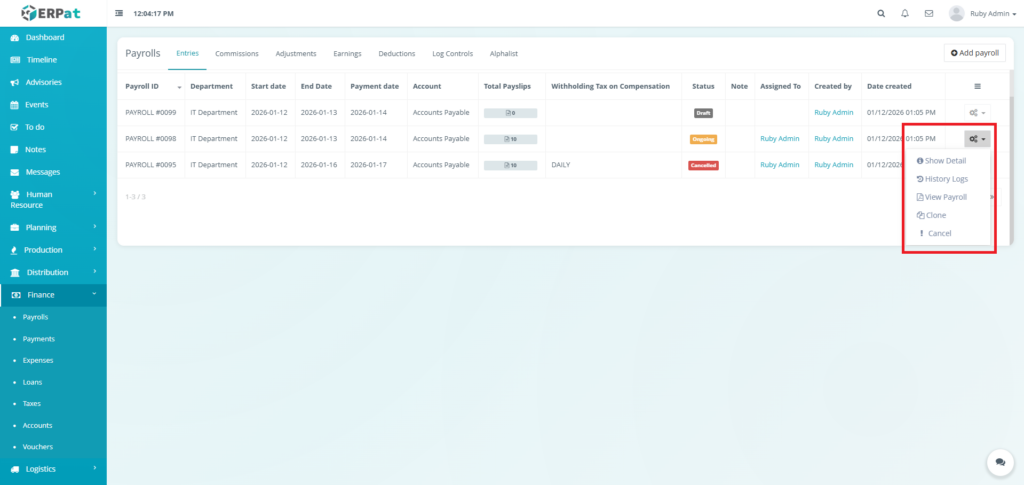This screenshot has height=485, width=1024.
Task: Open the Dashboard sidebar item
Action: pyautogui.click(x=44, y=38)
